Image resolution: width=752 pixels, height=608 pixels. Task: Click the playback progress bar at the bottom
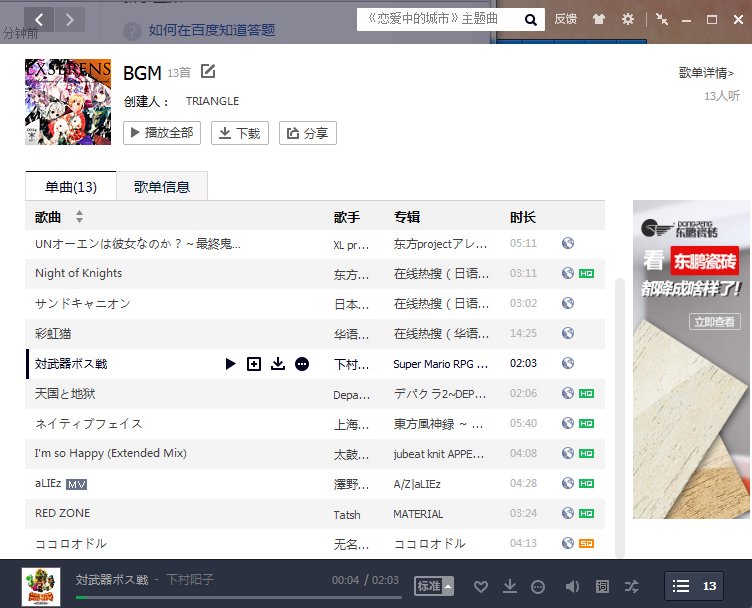click(x=250, y=597)
